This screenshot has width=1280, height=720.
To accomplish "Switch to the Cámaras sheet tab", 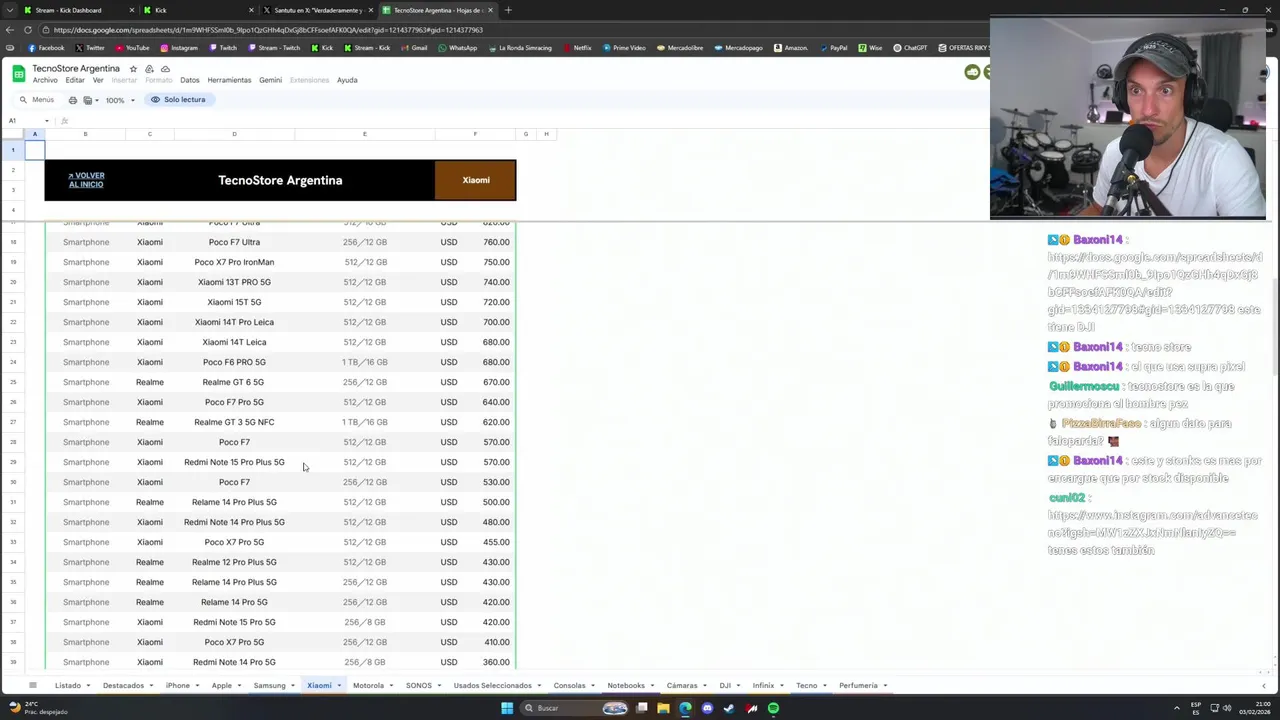I will click(x=682, y=686).
